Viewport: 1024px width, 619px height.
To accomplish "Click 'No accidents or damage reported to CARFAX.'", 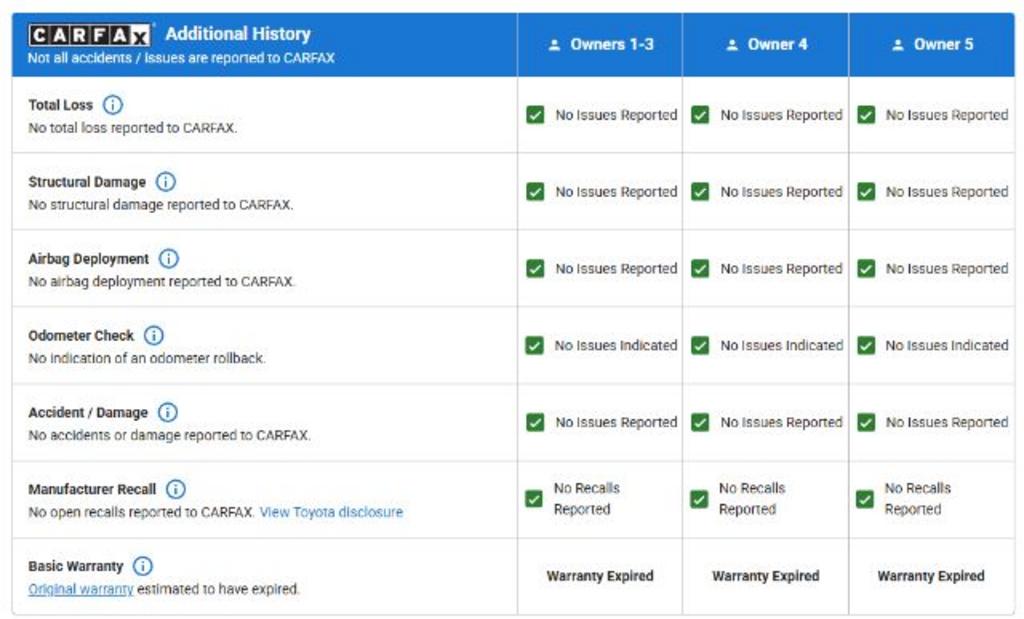I will 169,436.
